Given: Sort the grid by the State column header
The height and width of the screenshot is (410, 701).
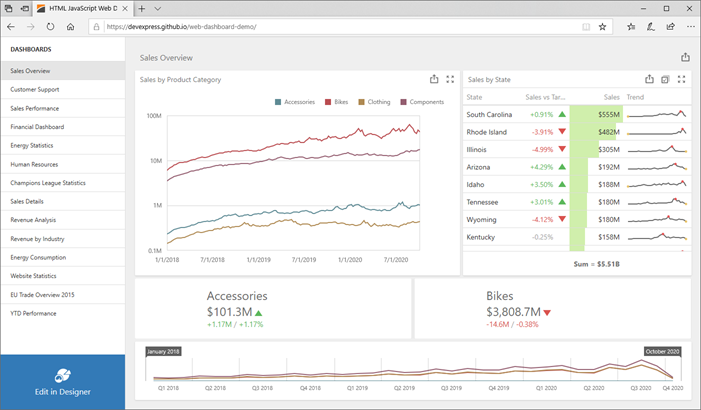Looking at the screenshot, I should 474,97.
